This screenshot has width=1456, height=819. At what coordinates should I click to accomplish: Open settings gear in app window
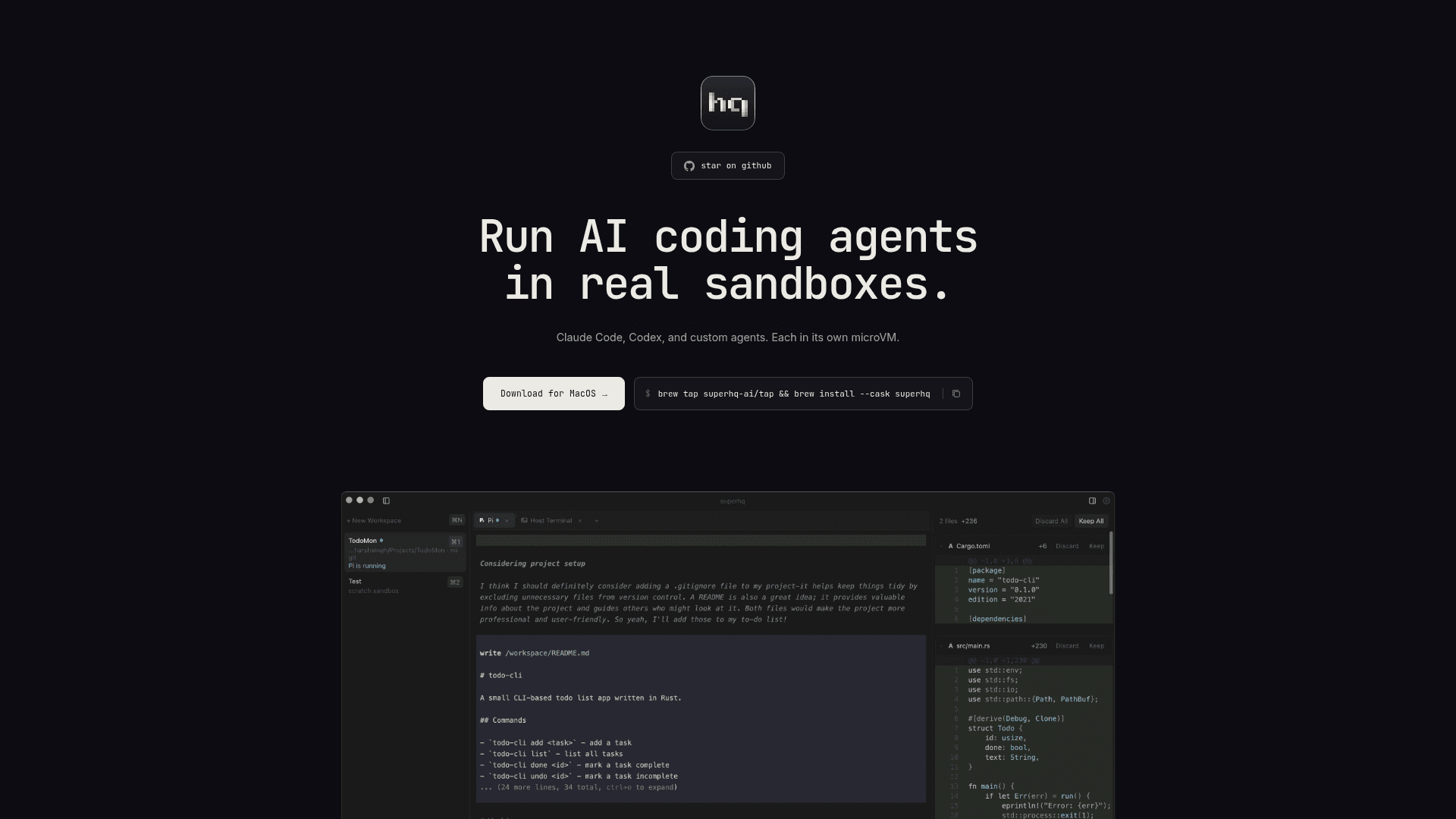(x=1106, y=500)
